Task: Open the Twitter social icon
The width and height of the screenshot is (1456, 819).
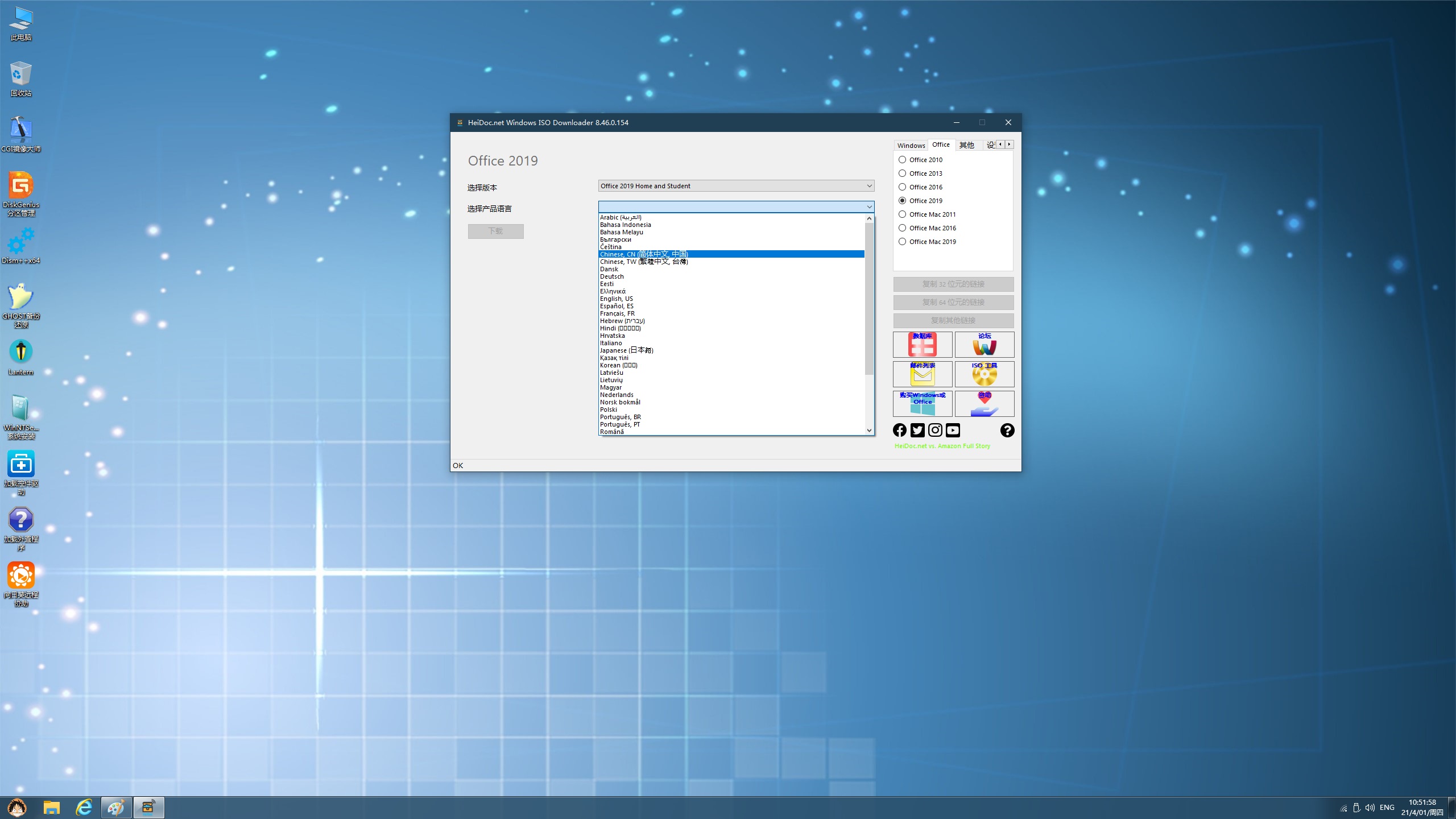Action: (917, 430)
